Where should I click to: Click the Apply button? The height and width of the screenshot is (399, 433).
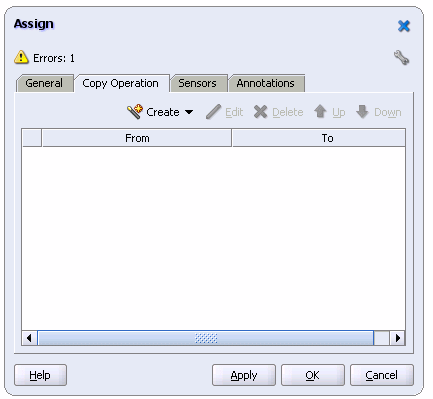click(x=244, y=375)
